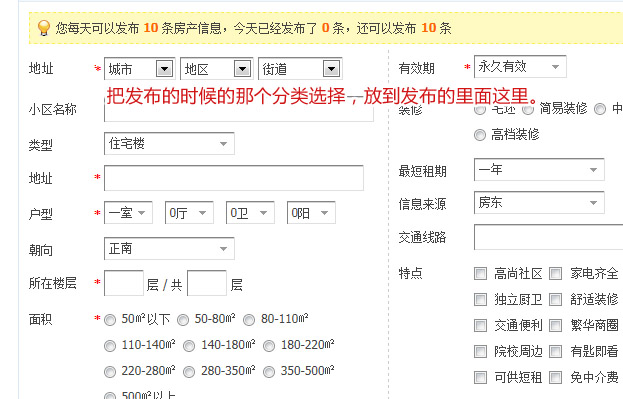Click the 地址 address text field
623x399 pixels.
click(234, 178)
